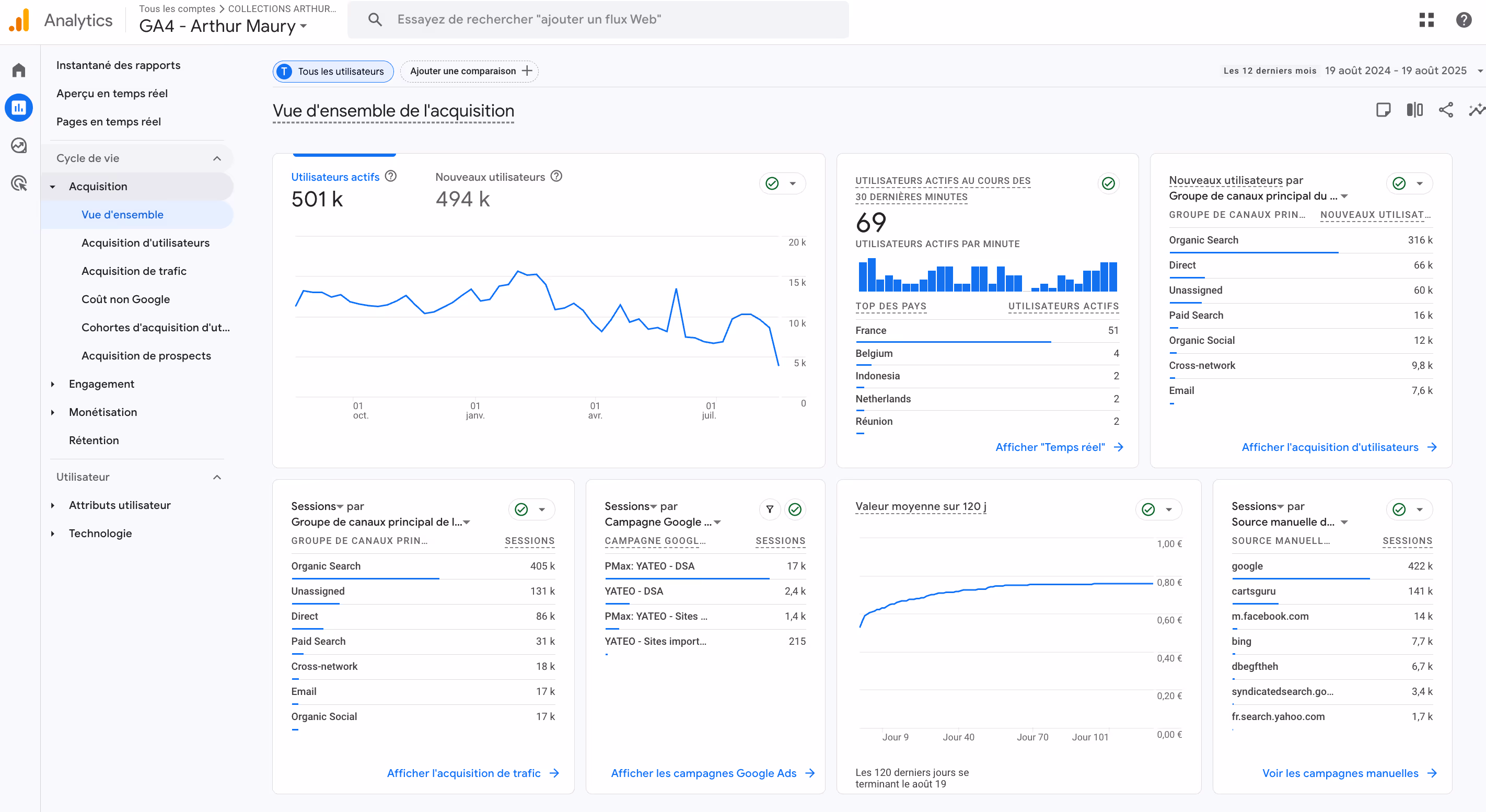Click filter icon on Google campaign card

[x=770, y=509]
